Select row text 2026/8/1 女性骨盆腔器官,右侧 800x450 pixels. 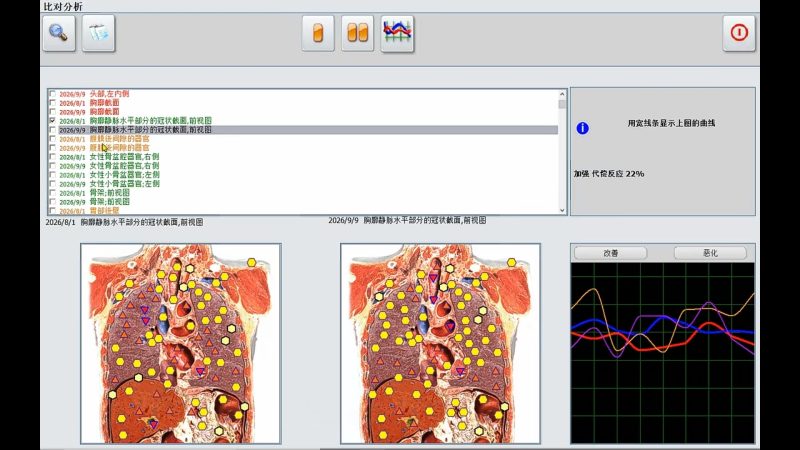[109, 157]
